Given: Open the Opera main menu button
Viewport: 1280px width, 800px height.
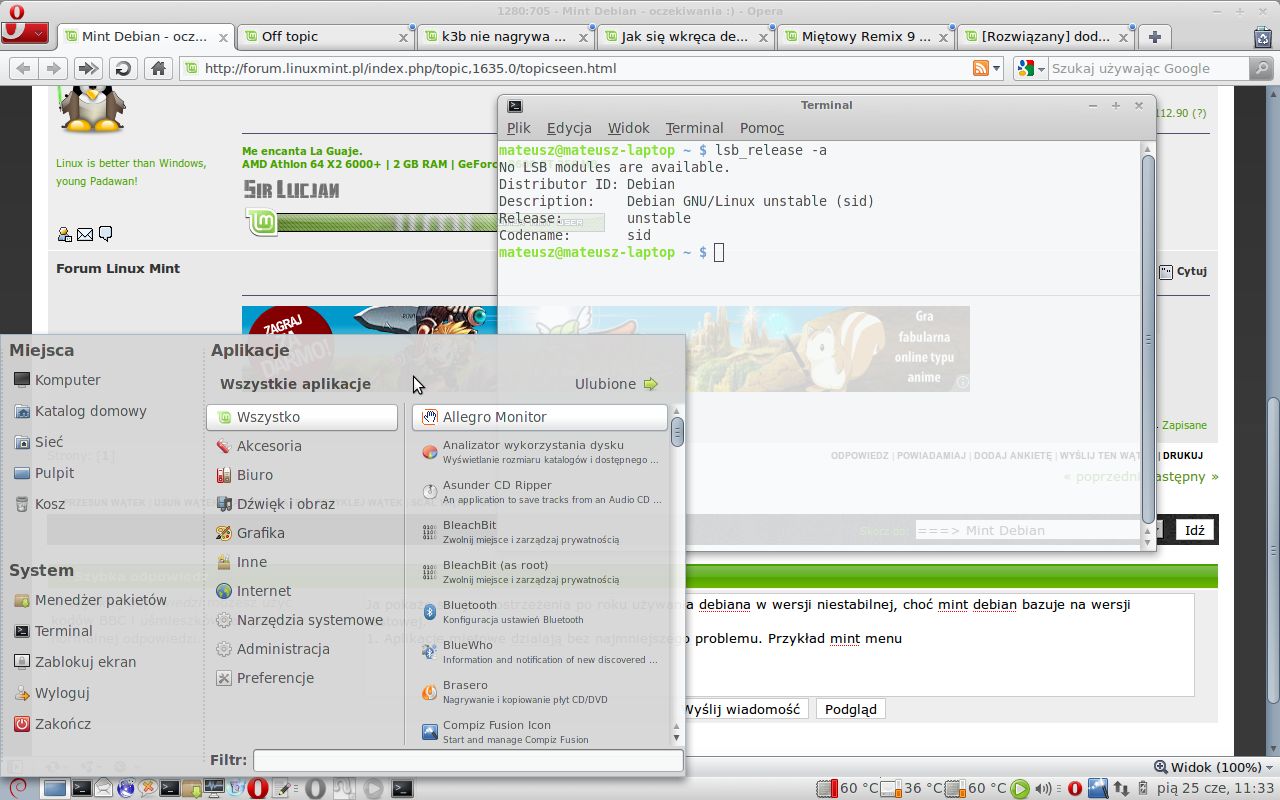Looking at the screenshot, I should click(25, 32).
